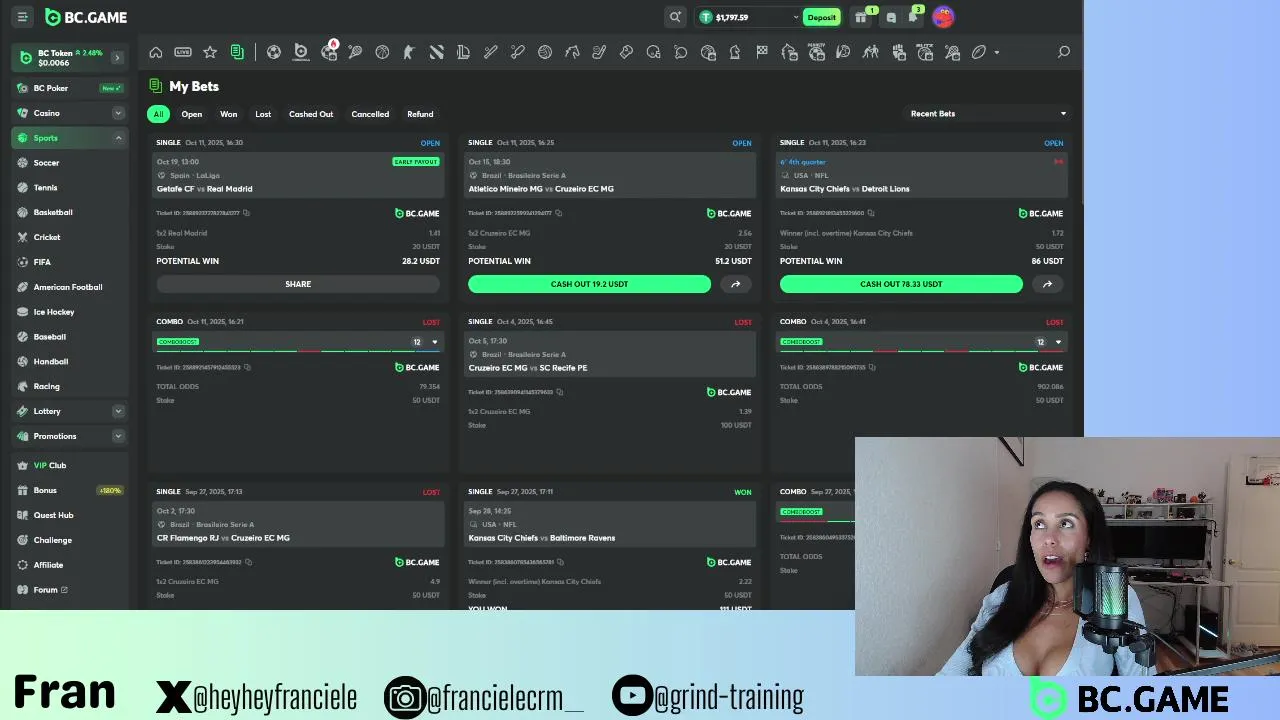This screenshot has width=1280, height=720.
Task: Switch to the Open bets tab
Action: click(192, 114)
